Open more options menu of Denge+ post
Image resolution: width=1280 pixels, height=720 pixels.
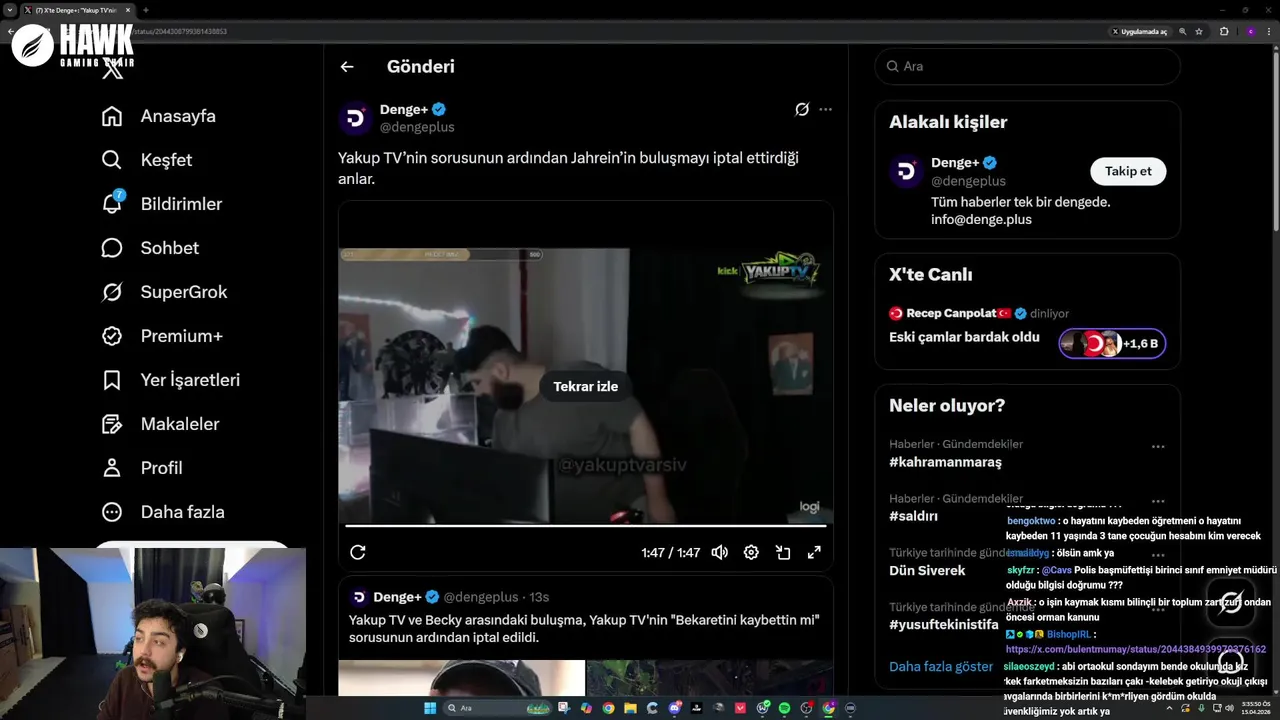coord(825,109)
